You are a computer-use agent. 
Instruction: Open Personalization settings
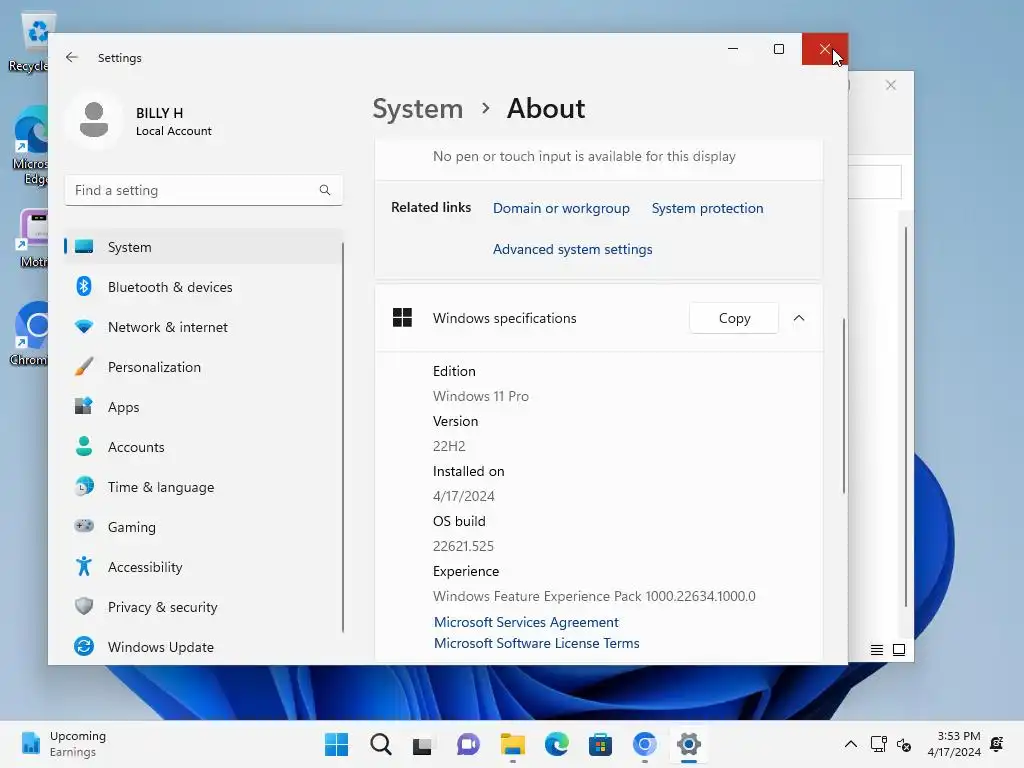coord(203,367)
